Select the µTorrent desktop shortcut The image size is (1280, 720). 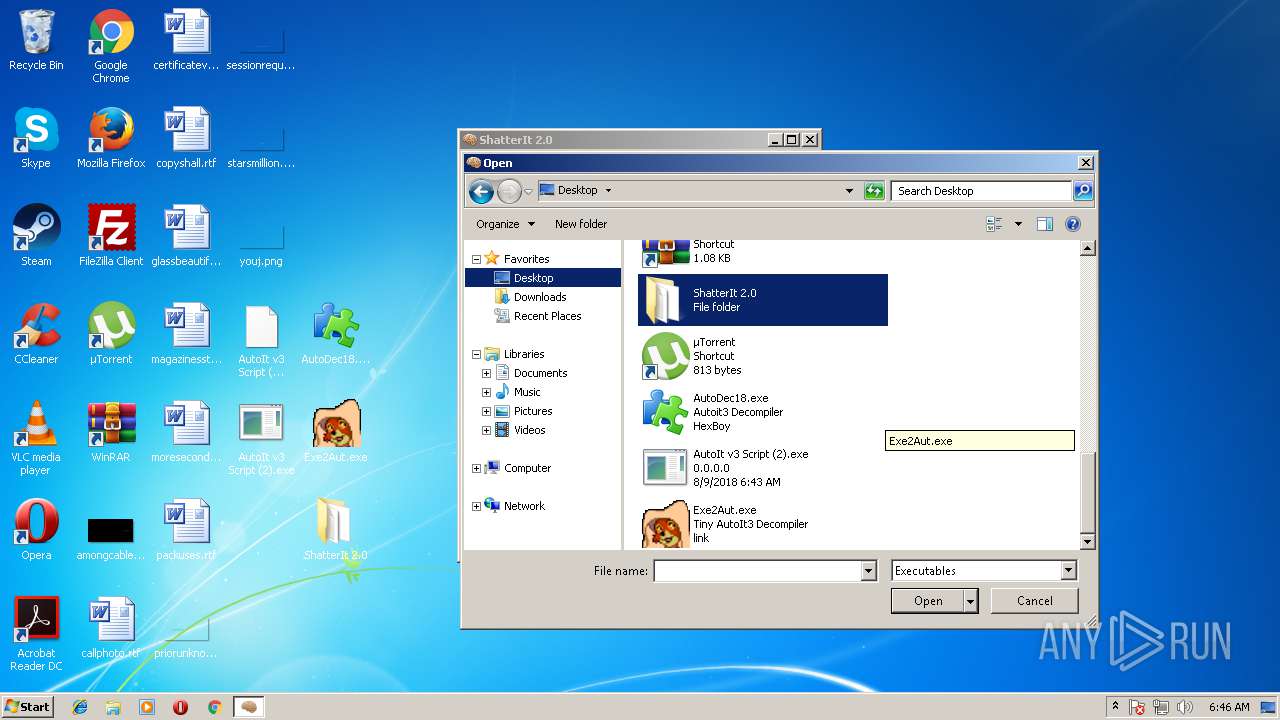click(111, 335)
